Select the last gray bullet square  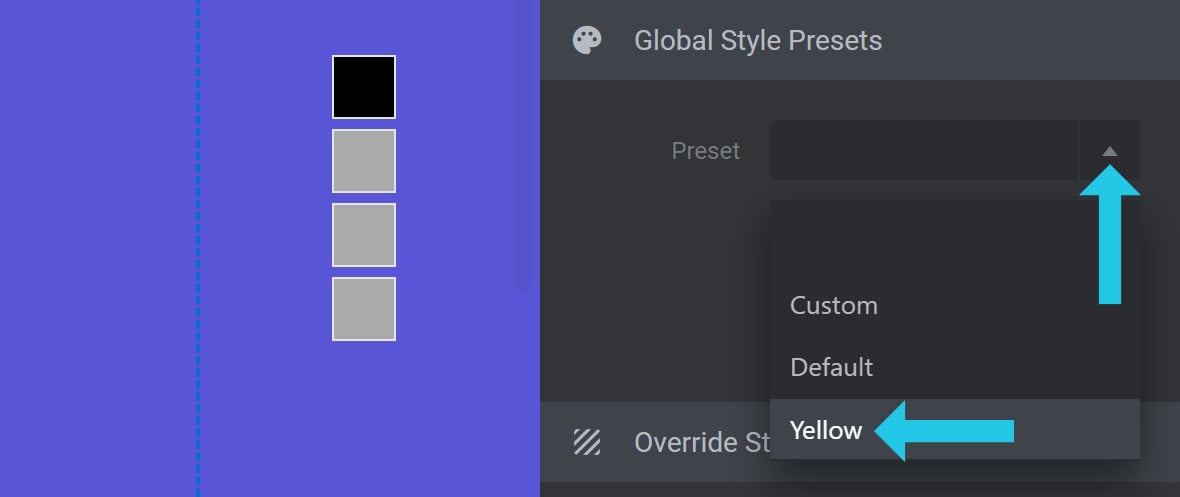tap(363, 309)
